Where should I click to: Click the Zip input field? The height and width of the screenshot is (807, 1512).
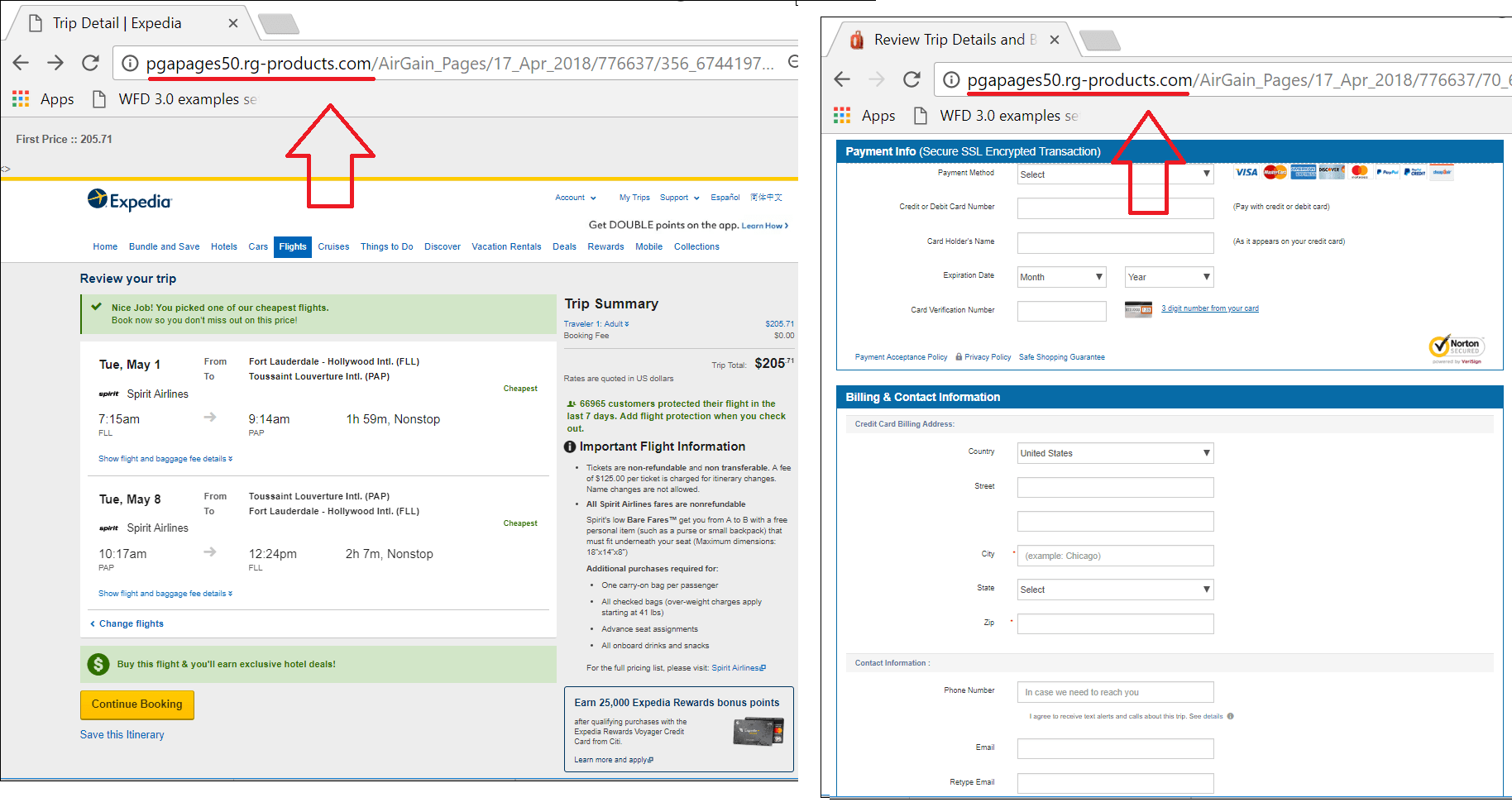[1115, 623]
